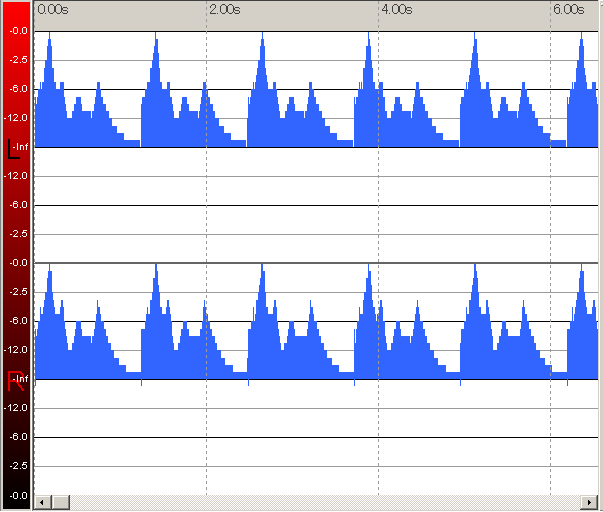The width and height of the screenshot is (603, 512).
Task: Click the bottommost -0.0 dB scale label
Action: click(x=18, y=495)
